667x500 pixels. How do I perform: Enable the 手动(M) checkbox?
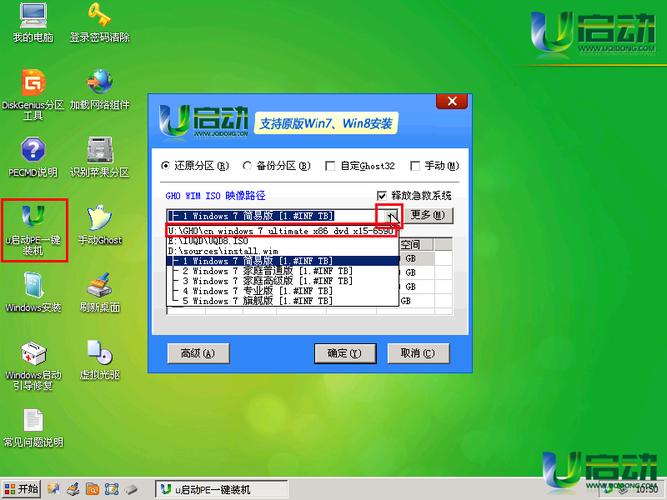pyautogui.click(x=415, y=166)
